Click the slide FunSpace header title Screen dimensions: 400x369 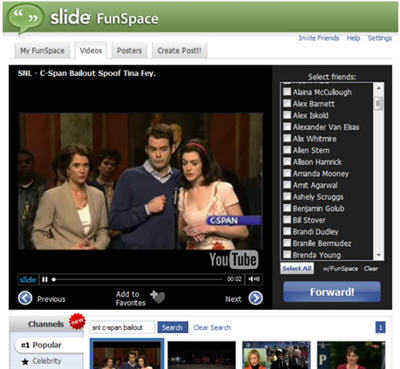coord(104,18)
